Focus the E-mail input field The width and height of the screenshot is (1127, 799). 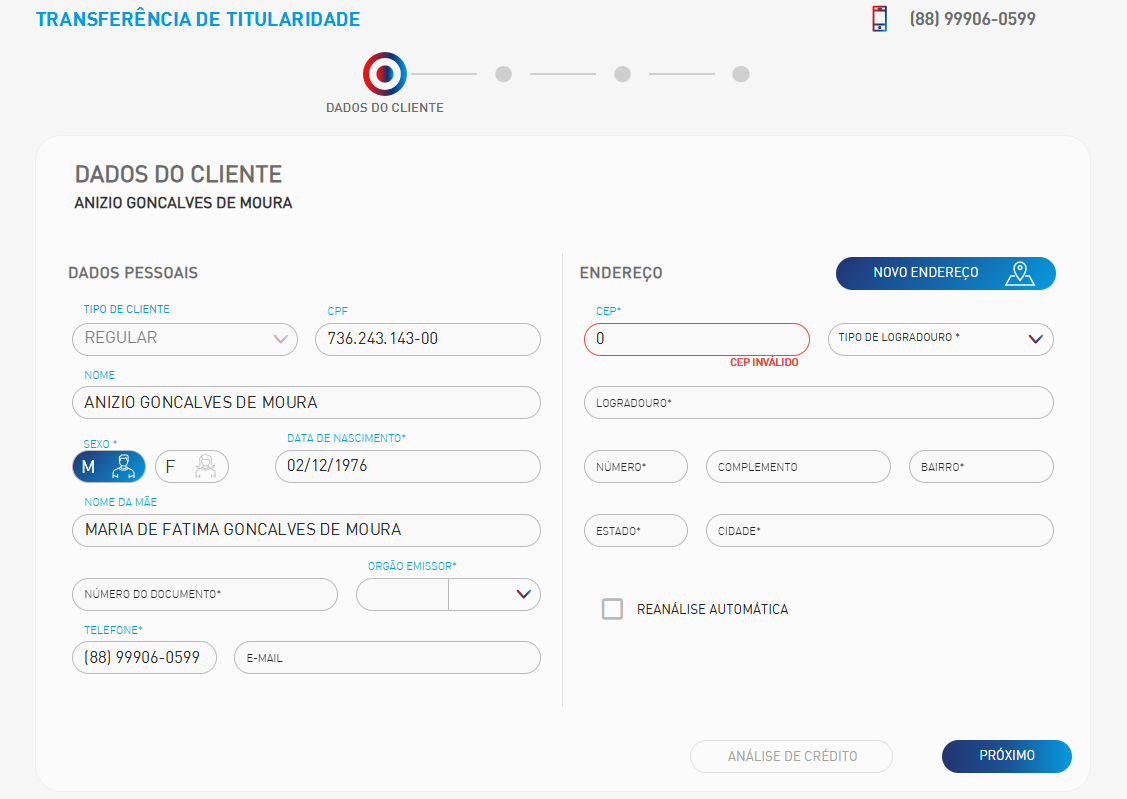point(387,657)
